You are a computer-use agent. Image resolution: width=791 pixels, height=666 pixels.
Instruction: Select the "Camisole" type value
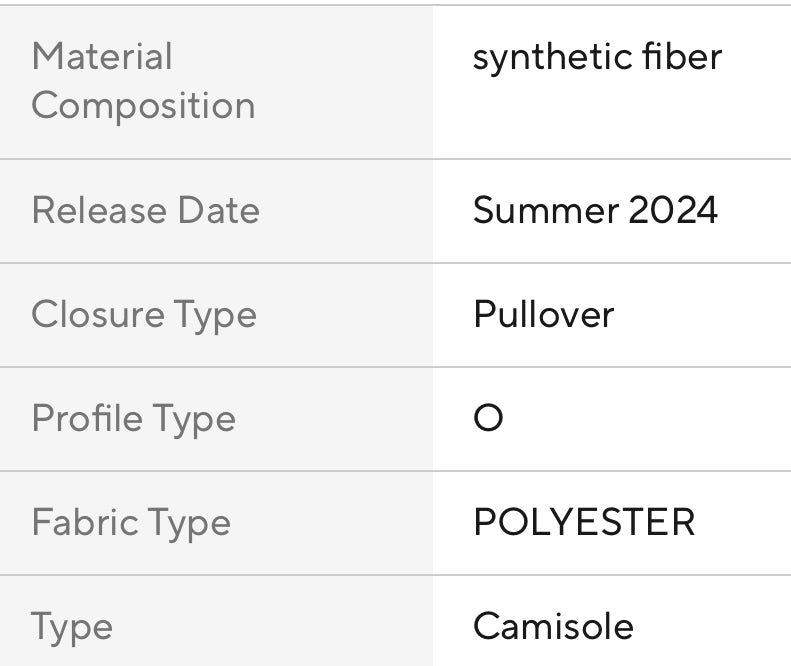coord(553,626)
